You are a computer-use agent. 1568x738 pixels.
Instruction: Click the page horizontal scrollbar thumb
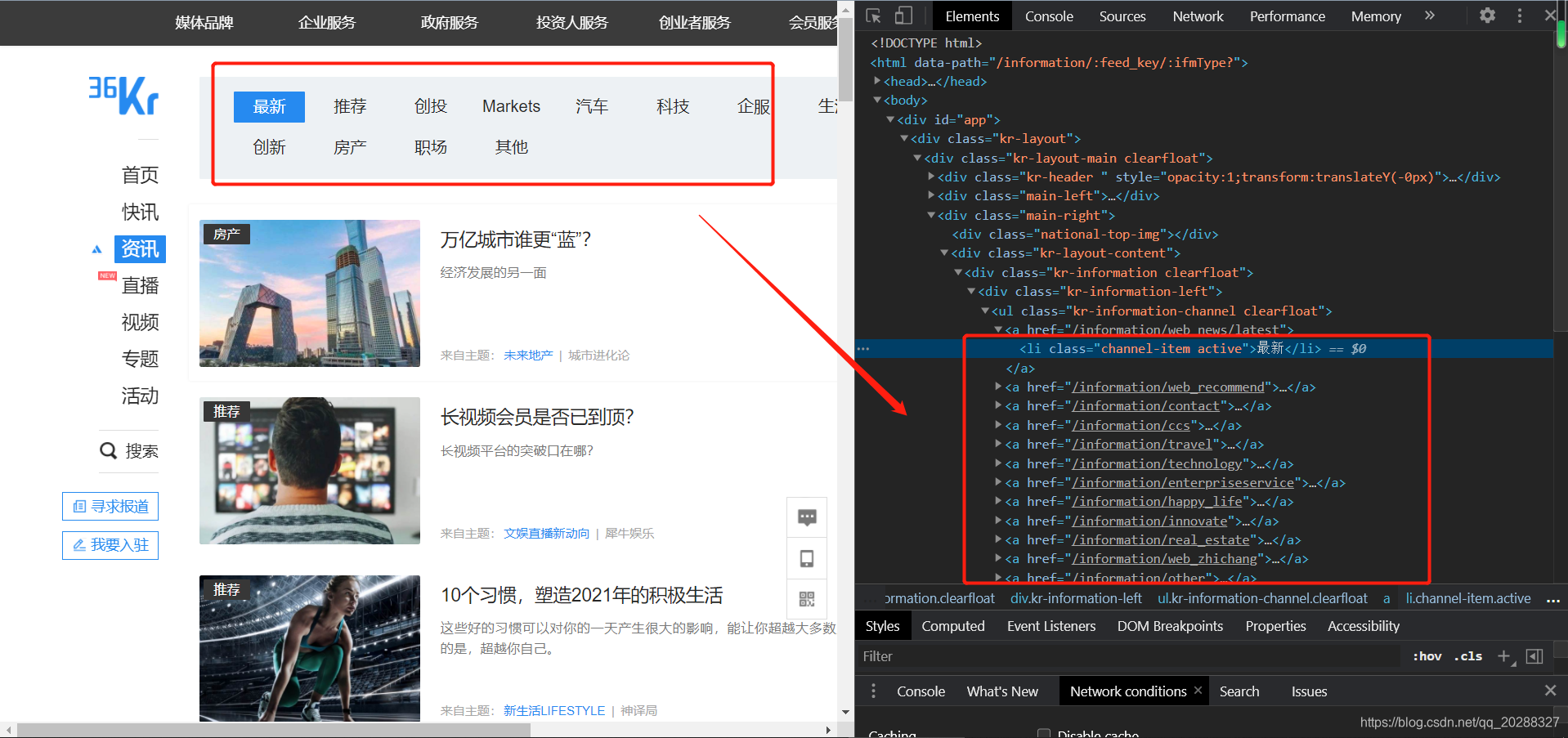274,730
